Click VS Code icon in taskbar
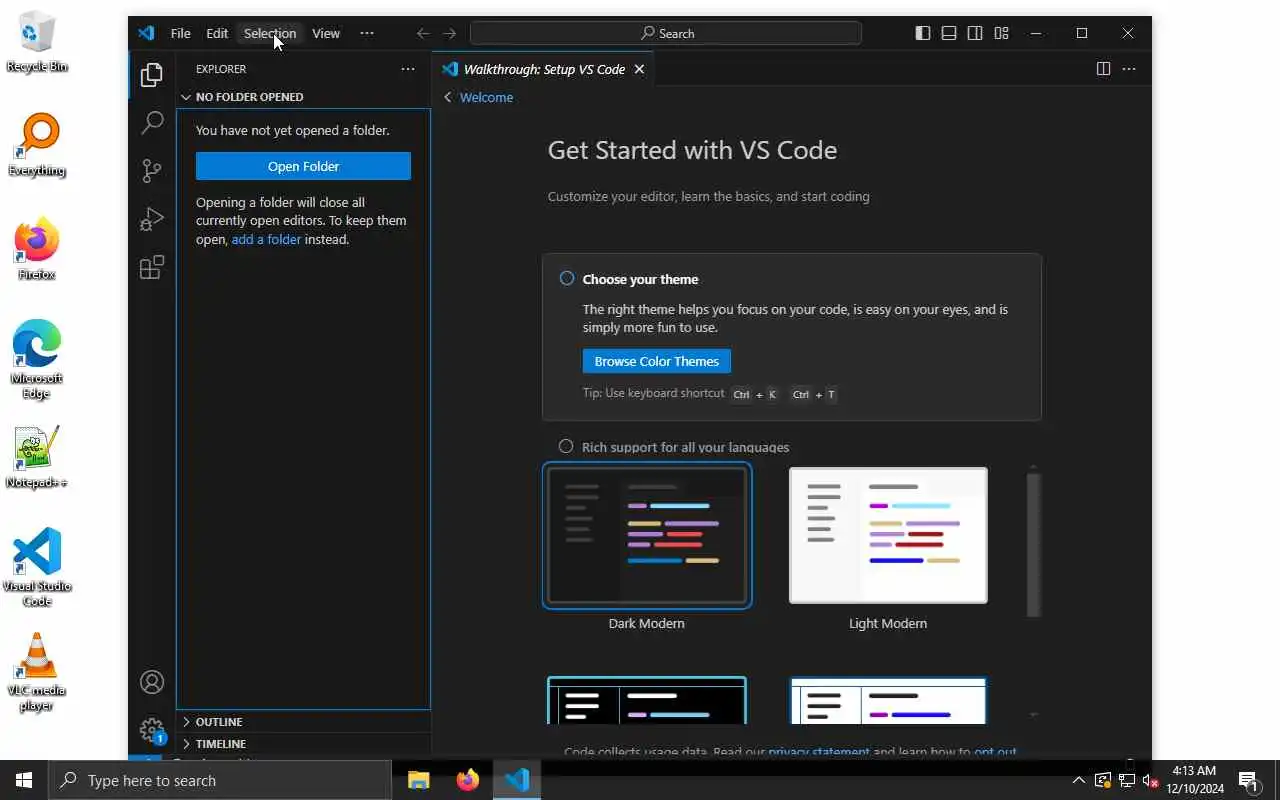The width and height of the screenshot is (1280, 800). click(517, 780)
